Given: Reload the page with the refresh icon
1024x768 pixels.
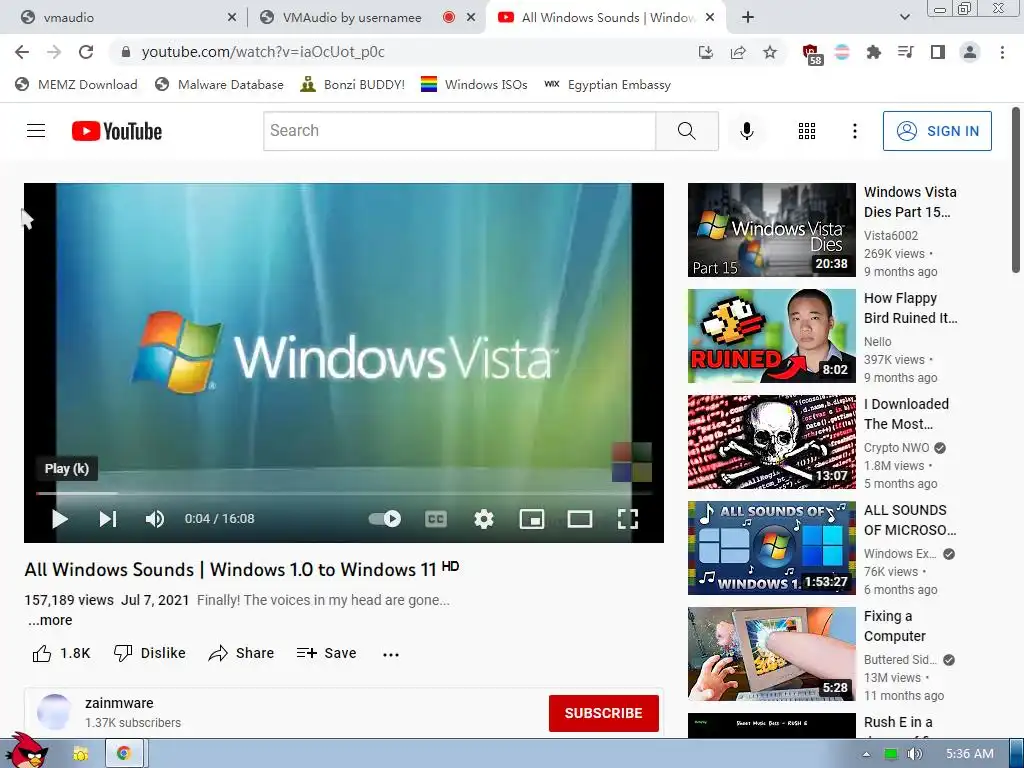Looking at the screenshot, I should click(86, 52).
